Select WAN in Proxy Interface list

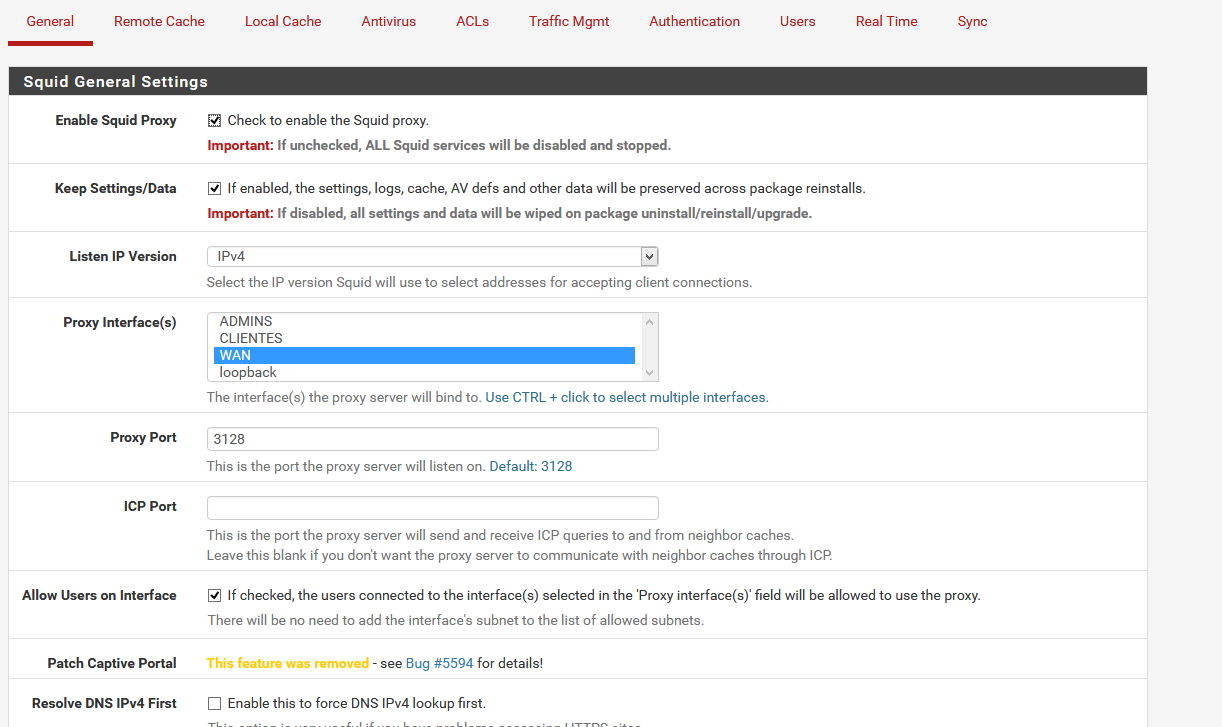pyautogui.click(x=424, y=355)
